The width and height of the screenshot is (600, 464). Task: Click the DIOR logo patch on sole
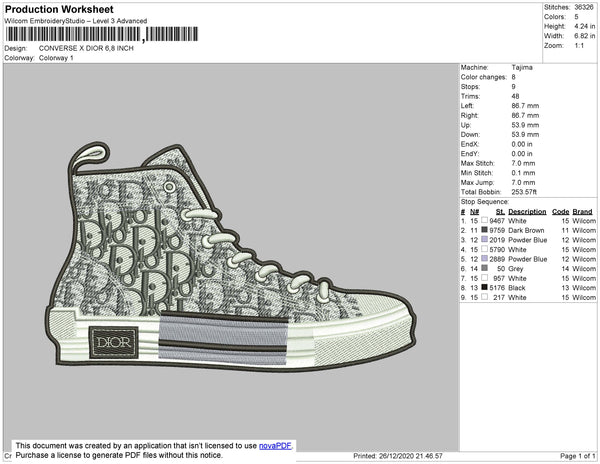pos(114,342)
